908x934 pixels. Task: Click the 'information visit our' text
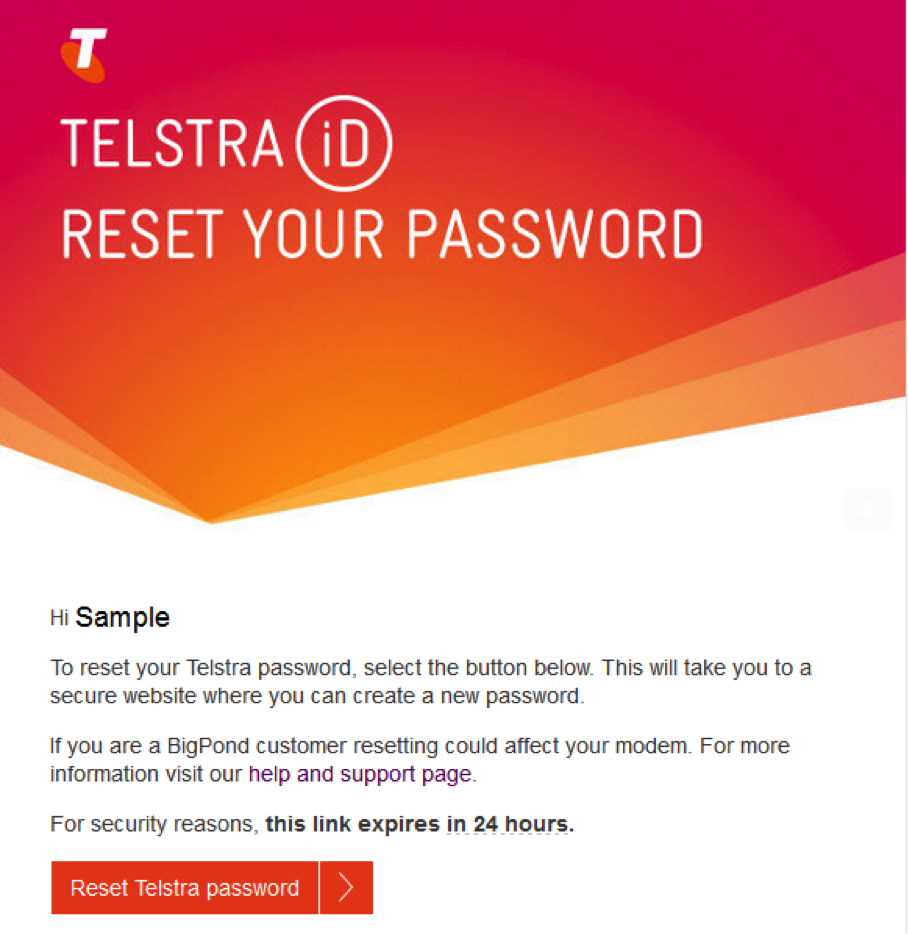tap(146, 774)
